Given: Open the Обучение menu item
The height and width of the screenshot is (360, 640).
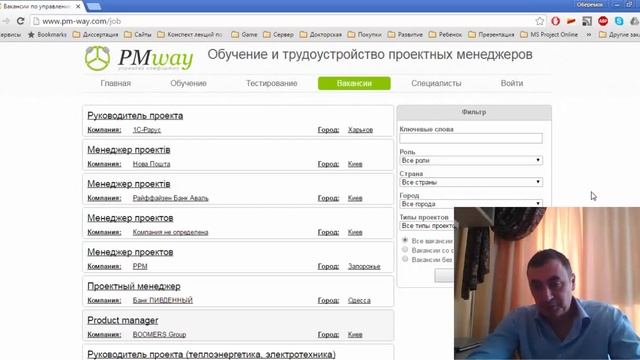Looking at the screenshot, I should pyautogui.click(x=188, y=83).
